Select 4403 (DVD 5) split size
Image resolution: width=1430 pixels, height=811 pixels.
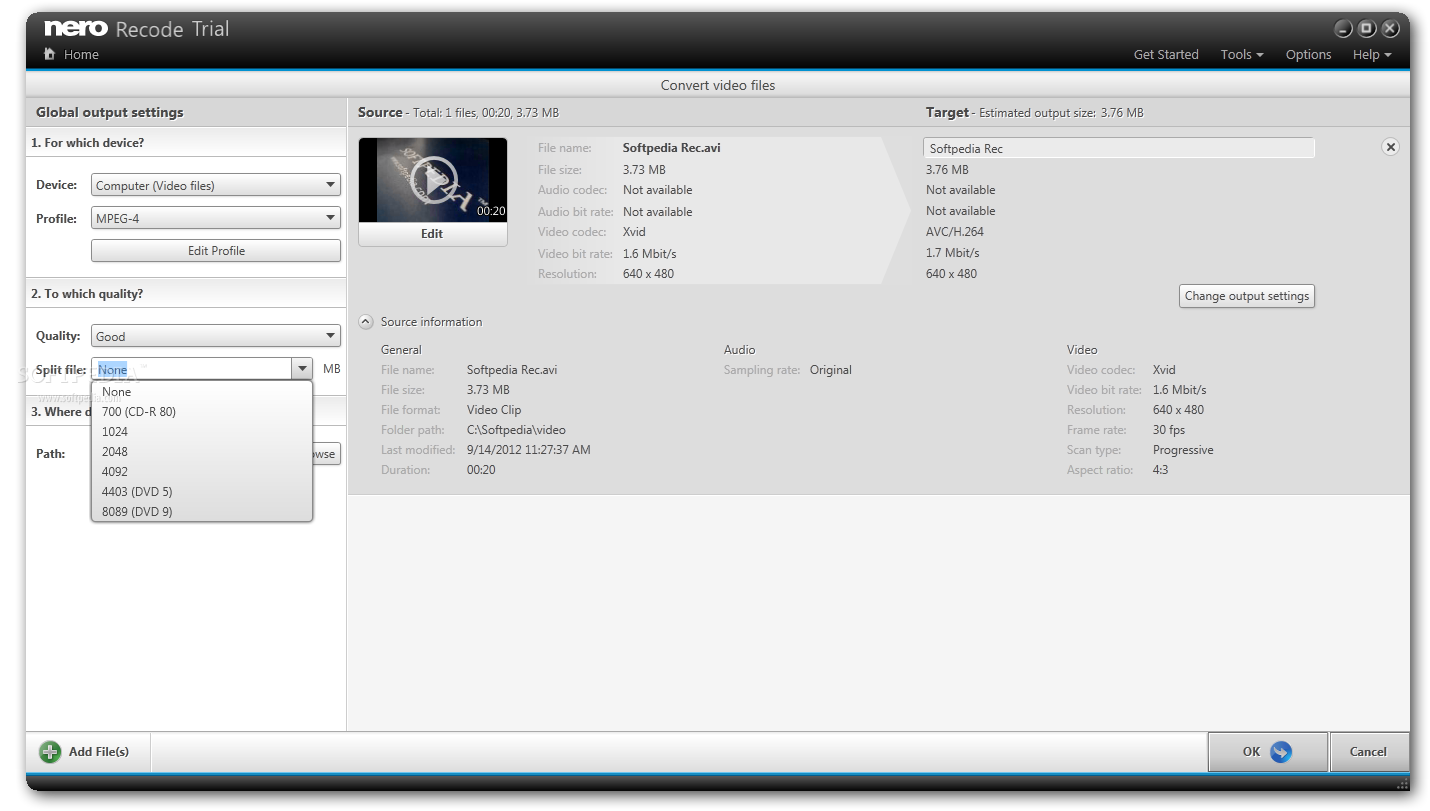click(x=202, y=492)
